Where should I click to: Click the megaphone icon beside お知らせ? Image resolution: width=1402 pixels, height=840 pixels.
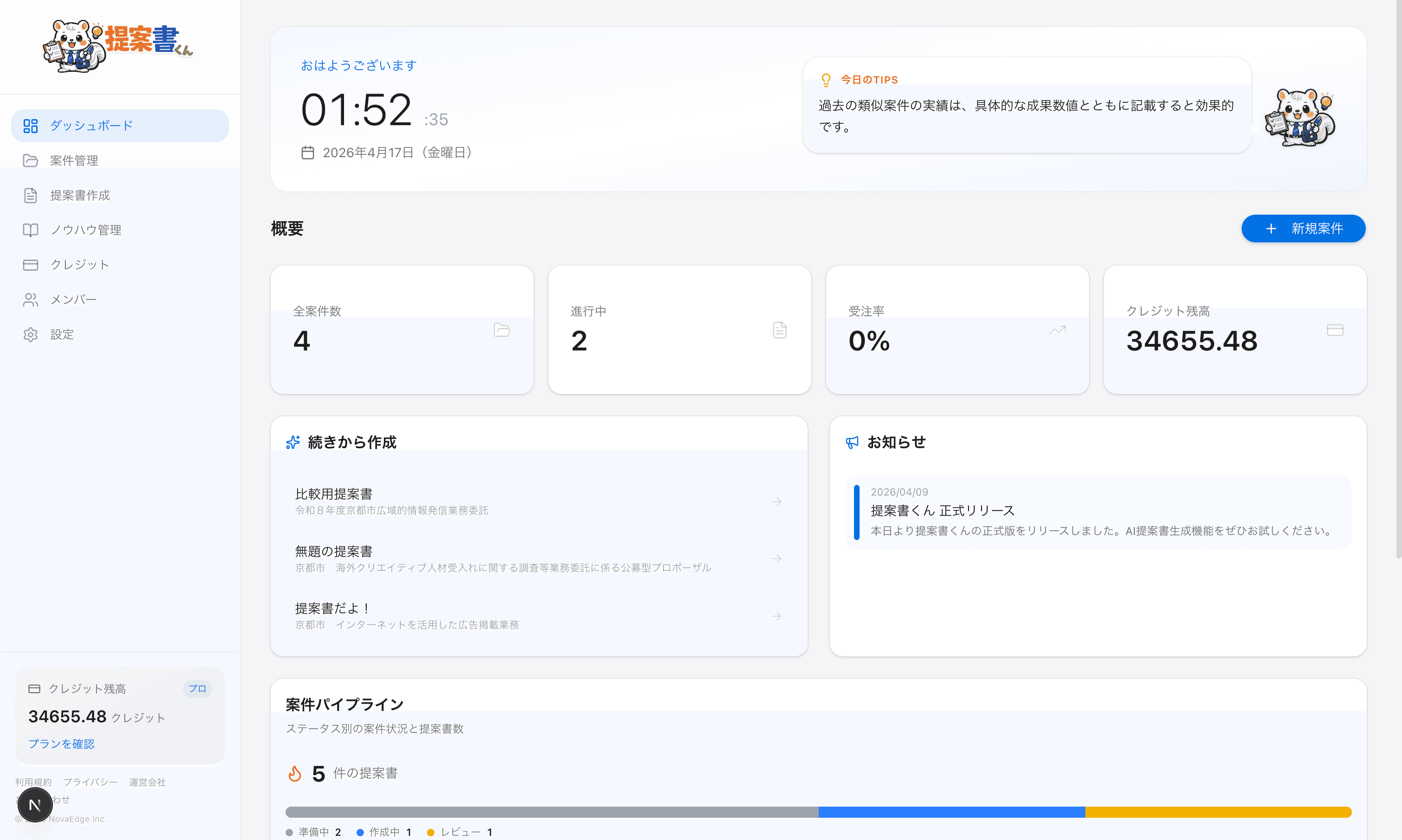[x=853, y=443]
